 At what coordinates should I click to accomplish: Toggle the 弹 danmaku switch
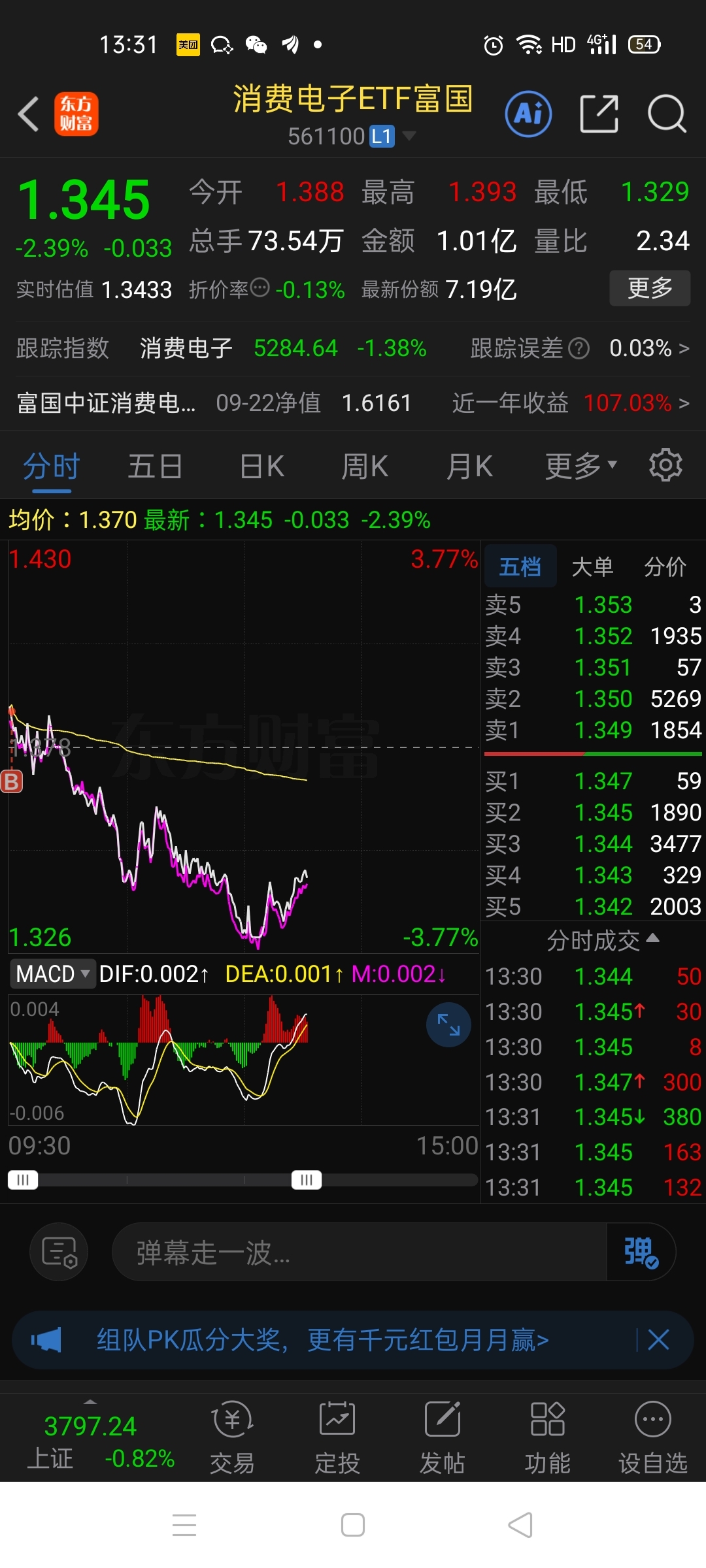point(641,1252)
